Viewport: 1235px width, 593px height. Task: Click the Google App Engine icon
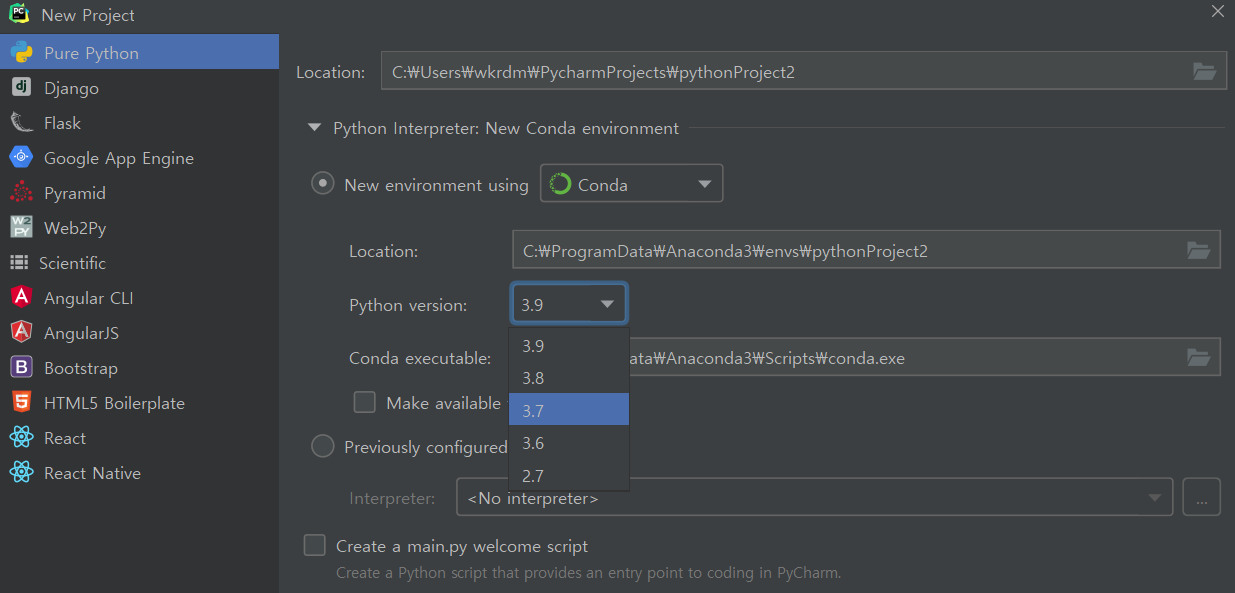20,158
